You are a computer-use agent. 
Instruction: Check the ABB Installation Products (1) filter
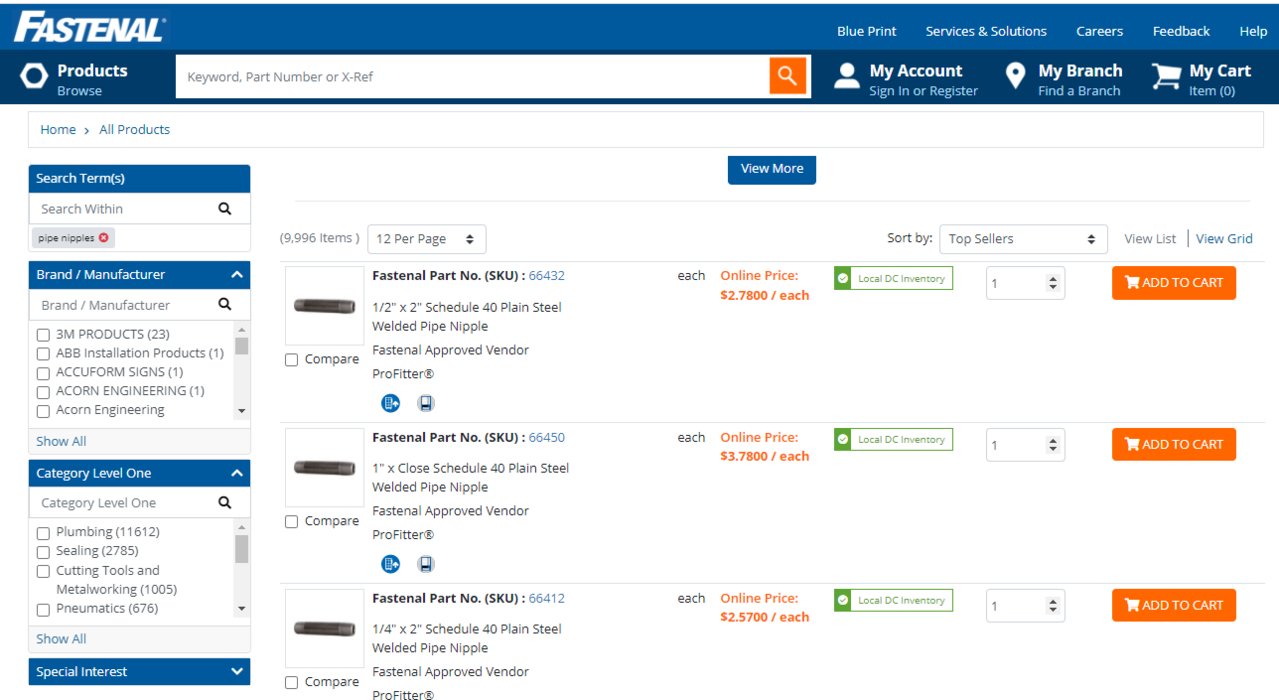coord(43,354)
